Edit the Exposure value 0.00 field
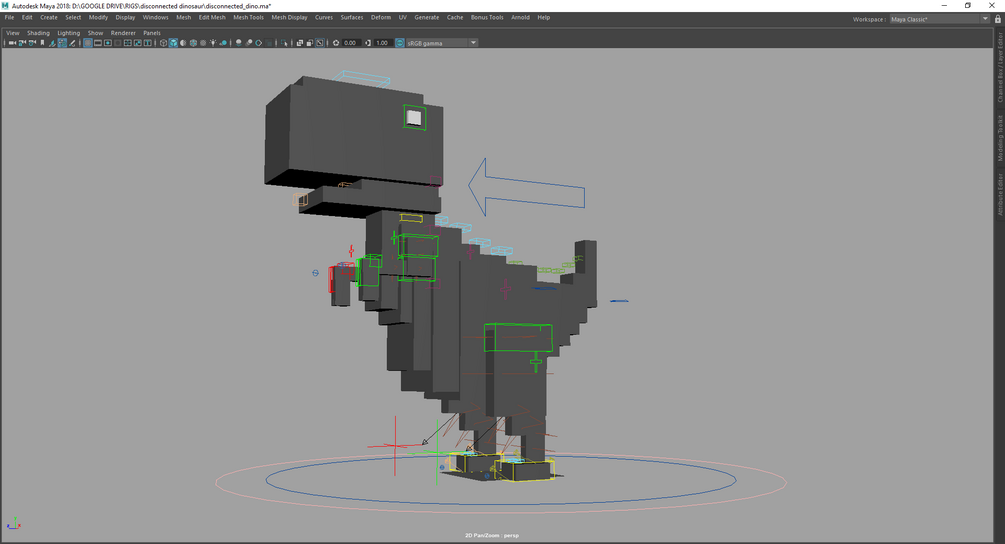Screen dimensions: 1005x544 click(x=351, y=43)
